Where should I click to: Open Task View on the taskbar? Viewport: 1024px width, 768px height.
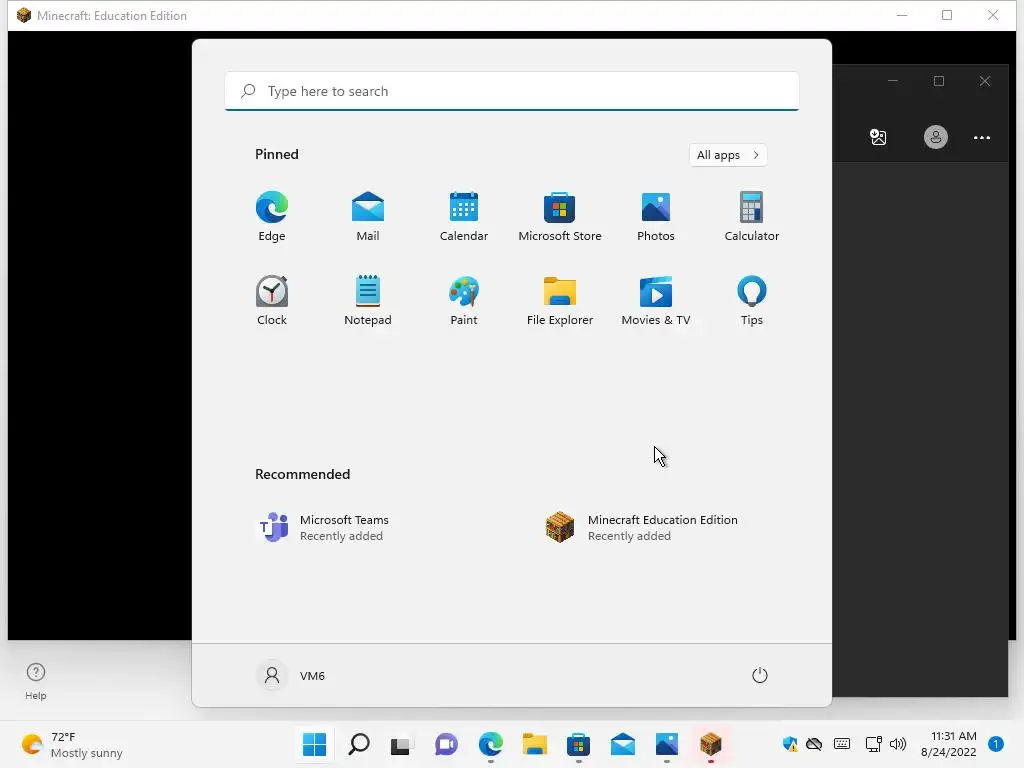coord(402,744)
